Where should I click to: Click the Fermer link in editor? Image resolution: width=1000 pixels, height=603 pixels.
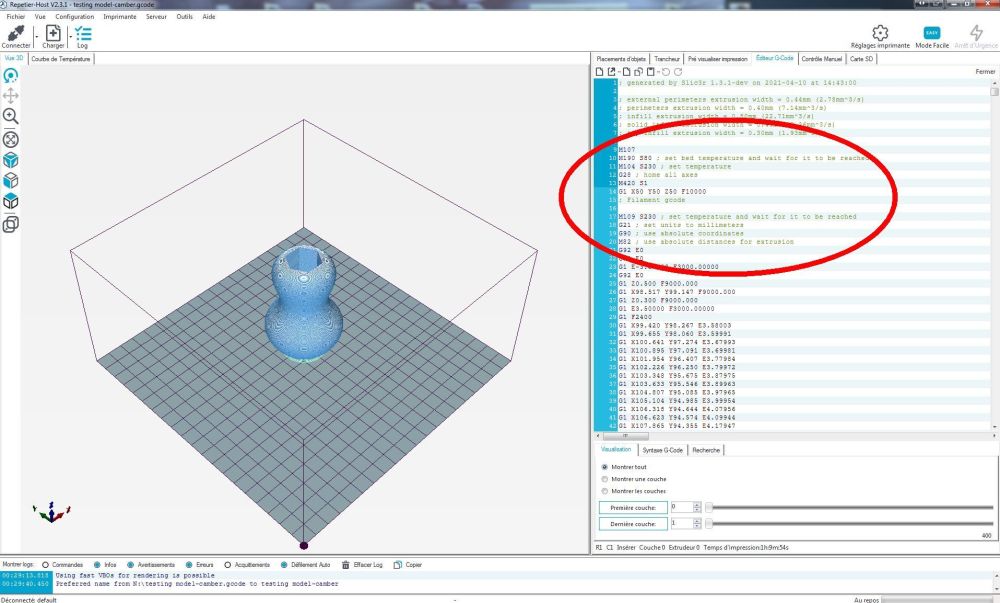[x=985, y=71]
